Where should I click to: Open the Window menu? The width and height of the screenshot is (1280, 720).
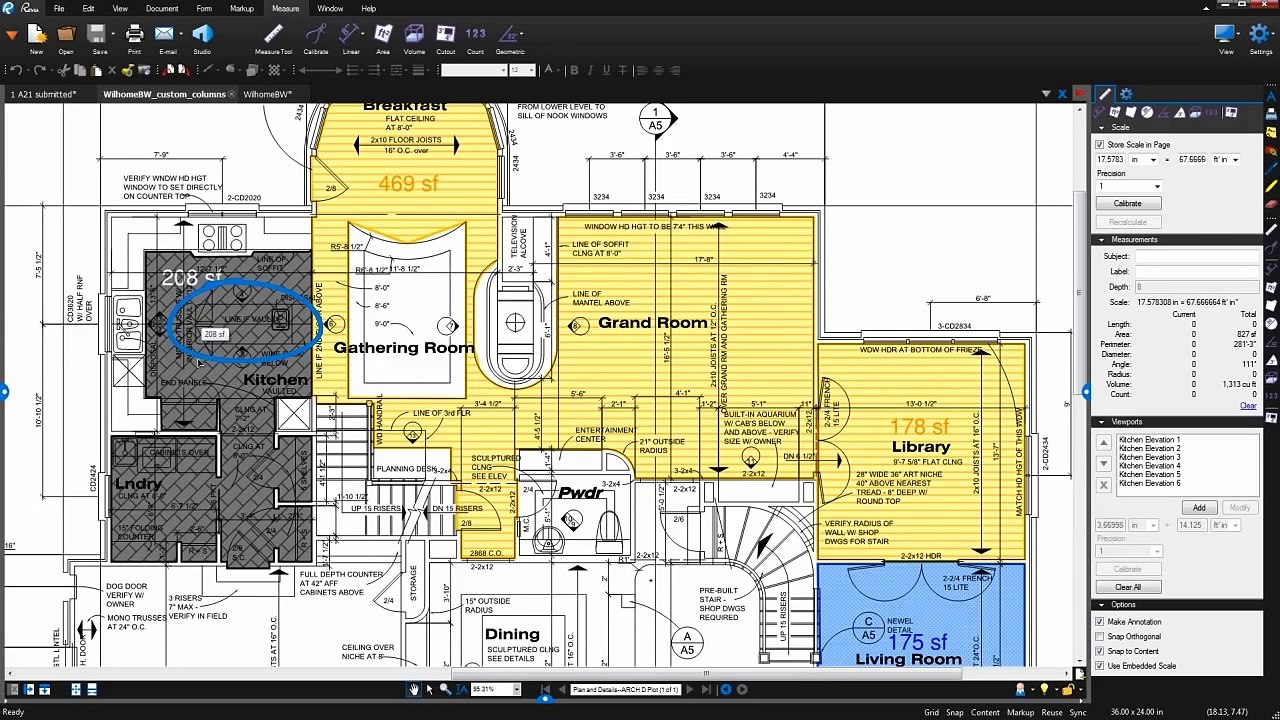330,9
